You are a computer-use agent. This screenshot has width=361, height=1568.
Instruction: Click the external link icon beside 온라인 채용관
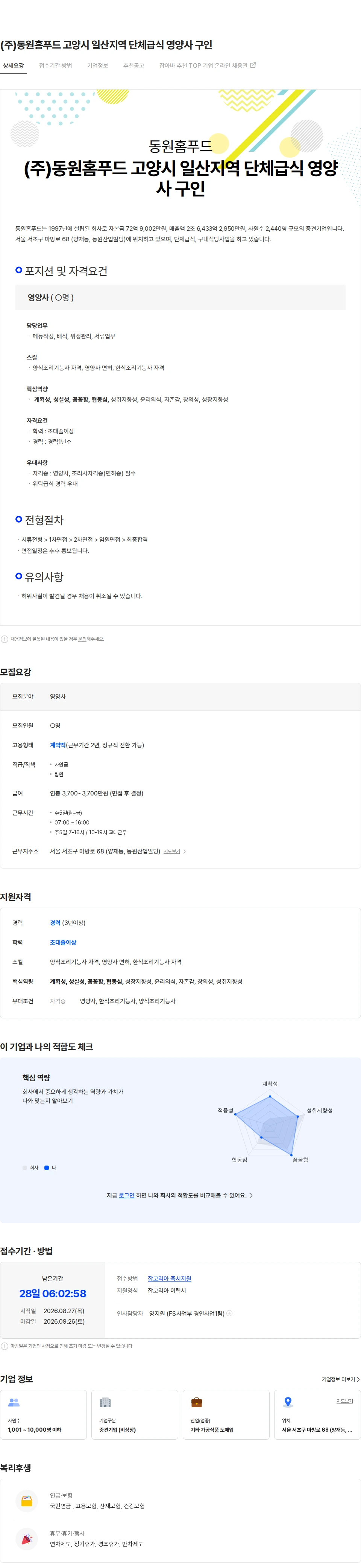(x=253, y=65)
